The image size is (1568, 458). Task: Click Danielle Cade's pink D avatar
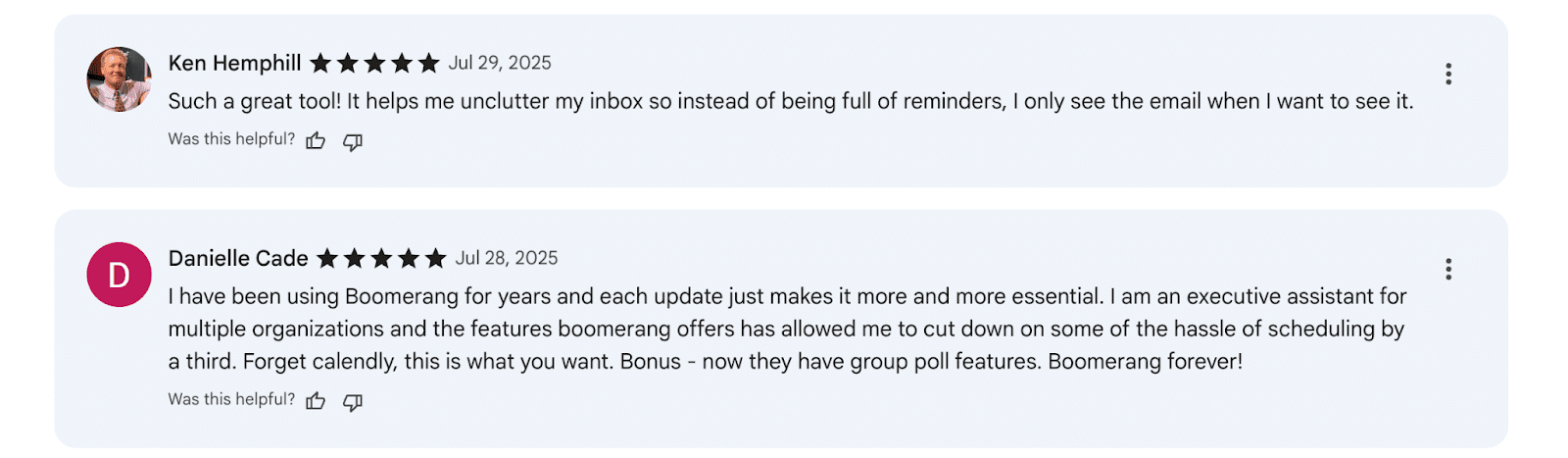(x=120, y=275)
